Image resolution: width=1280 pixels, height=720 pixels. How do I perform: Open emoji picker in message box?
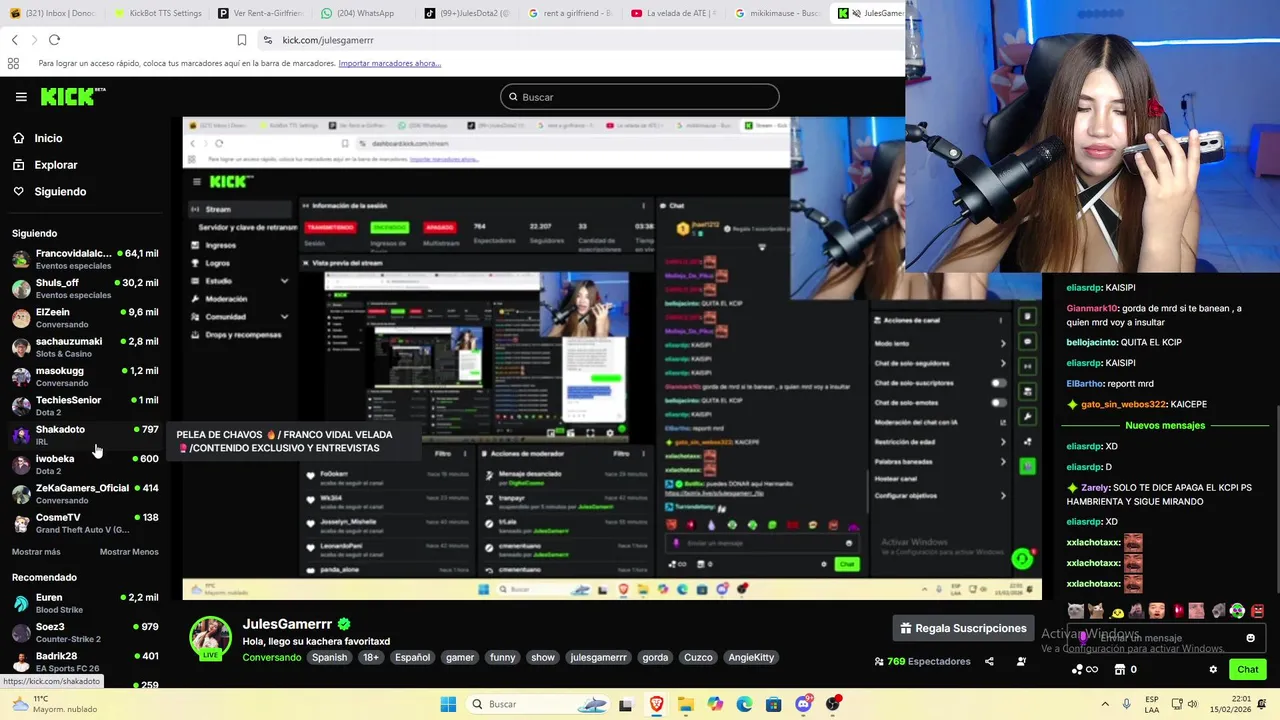[x=1250, y=638]
